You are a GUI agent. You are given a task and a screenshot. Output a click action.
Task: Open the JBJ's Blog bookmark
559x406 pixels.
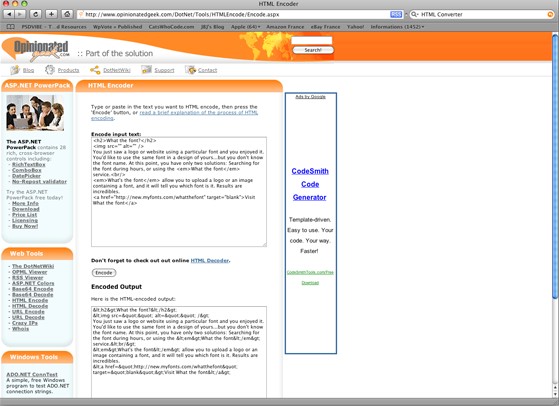tap(212, 27)
